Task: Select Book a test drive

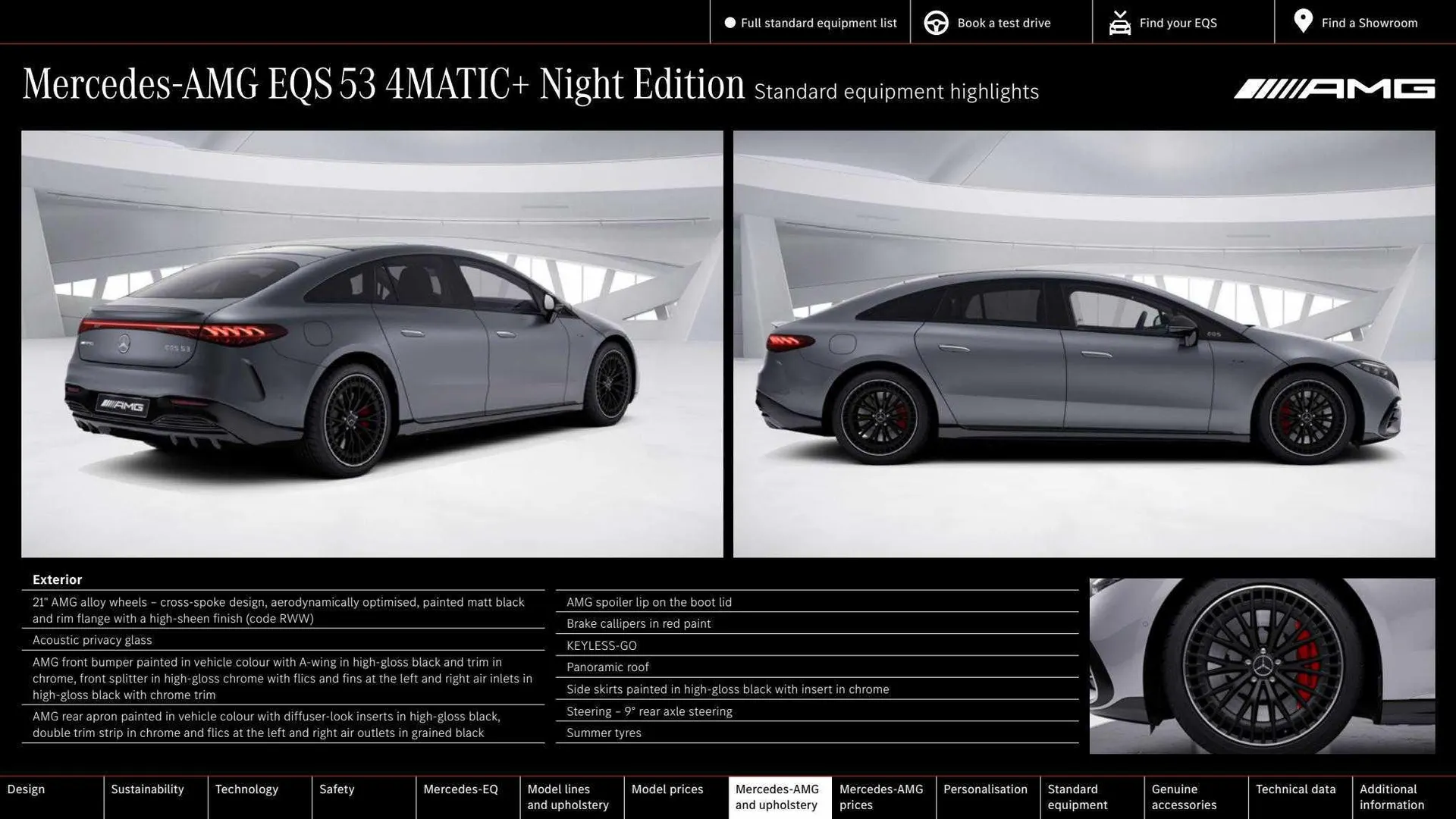Action: click(x=1004, y=23)
